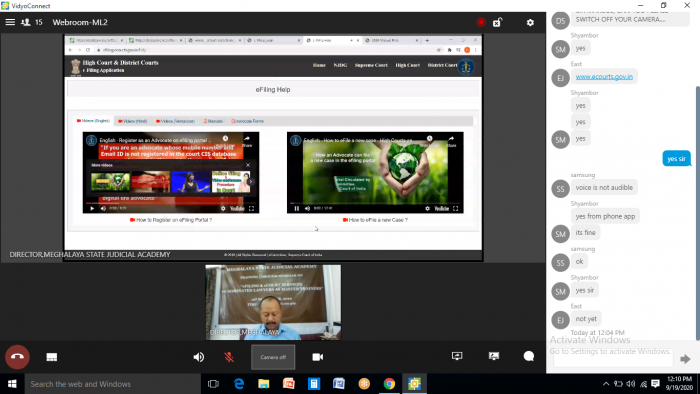Select Videos (Hindi) tab in shared page
The height and width of the screenshot is (394, 700).
coord(133,121)
